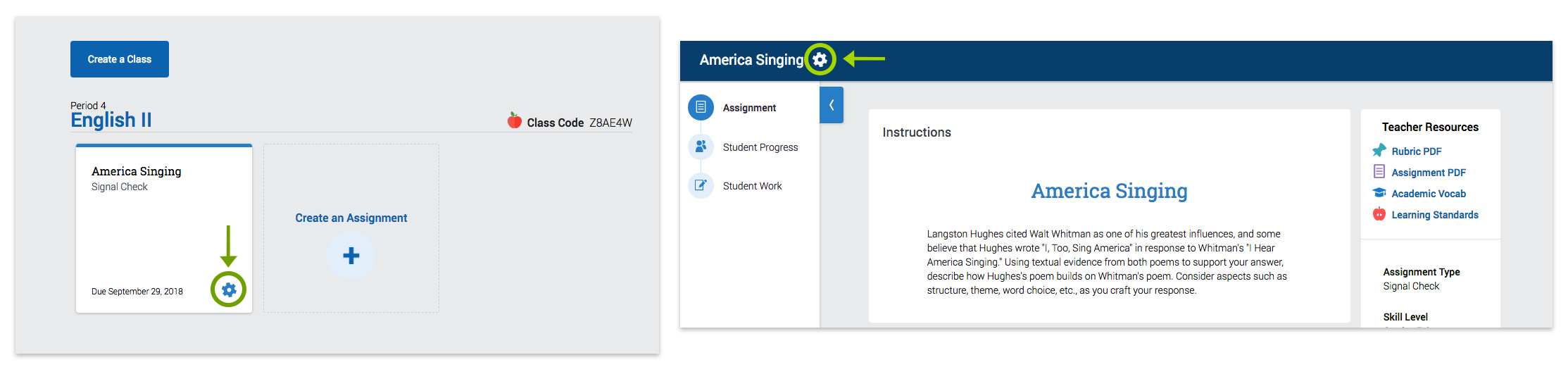
Task: Switch to the Student Progress tab
Action: pos(760,147)
